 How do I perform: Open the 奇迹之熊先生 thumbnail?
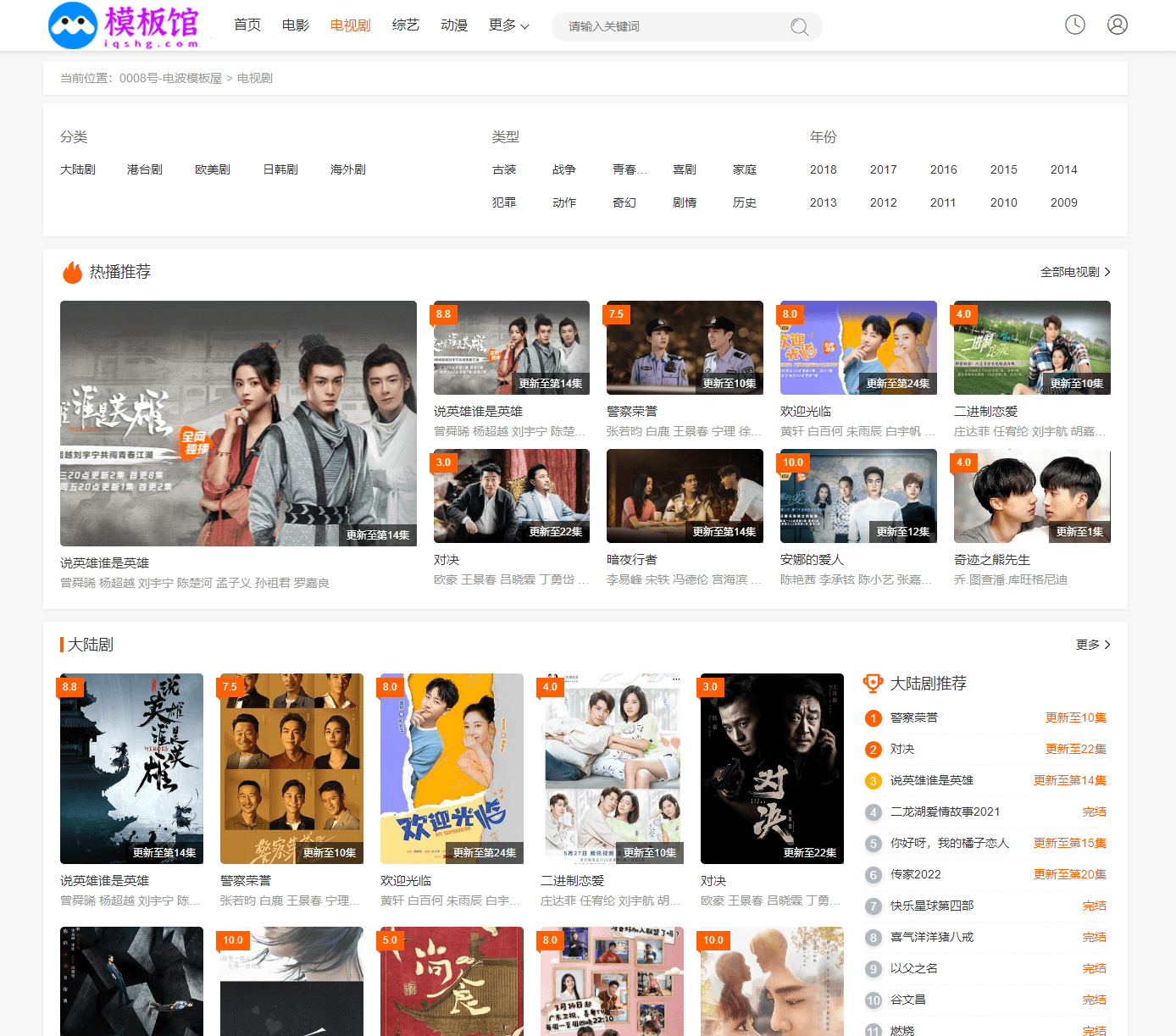1032,496
